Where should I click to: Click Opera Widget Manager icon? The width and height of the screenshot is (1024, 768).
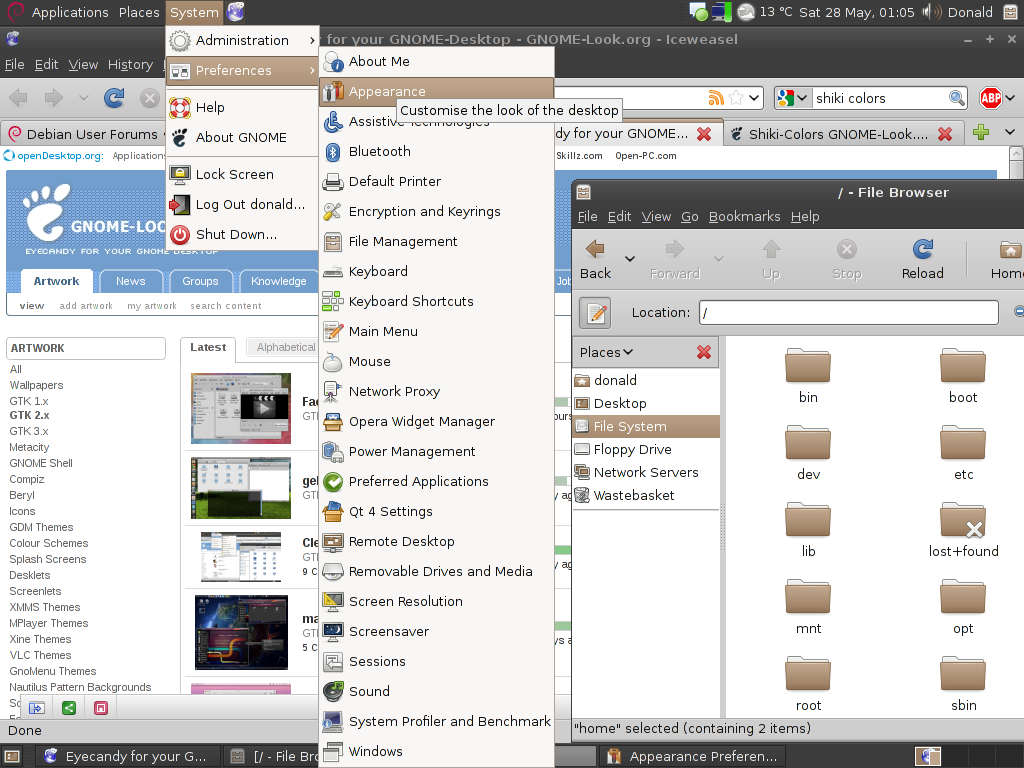tap(333, 422)
